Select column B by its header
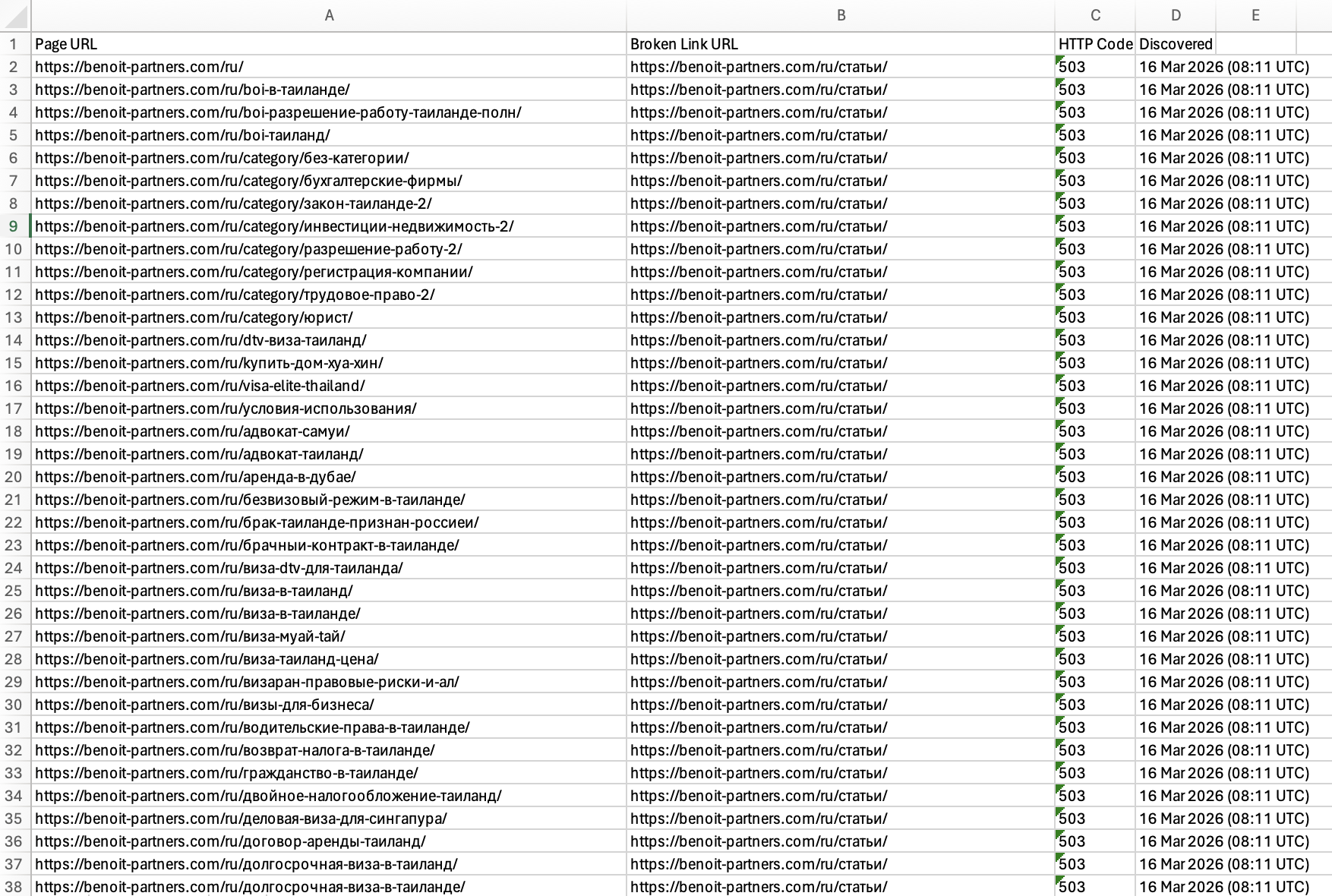 point(841,15)
